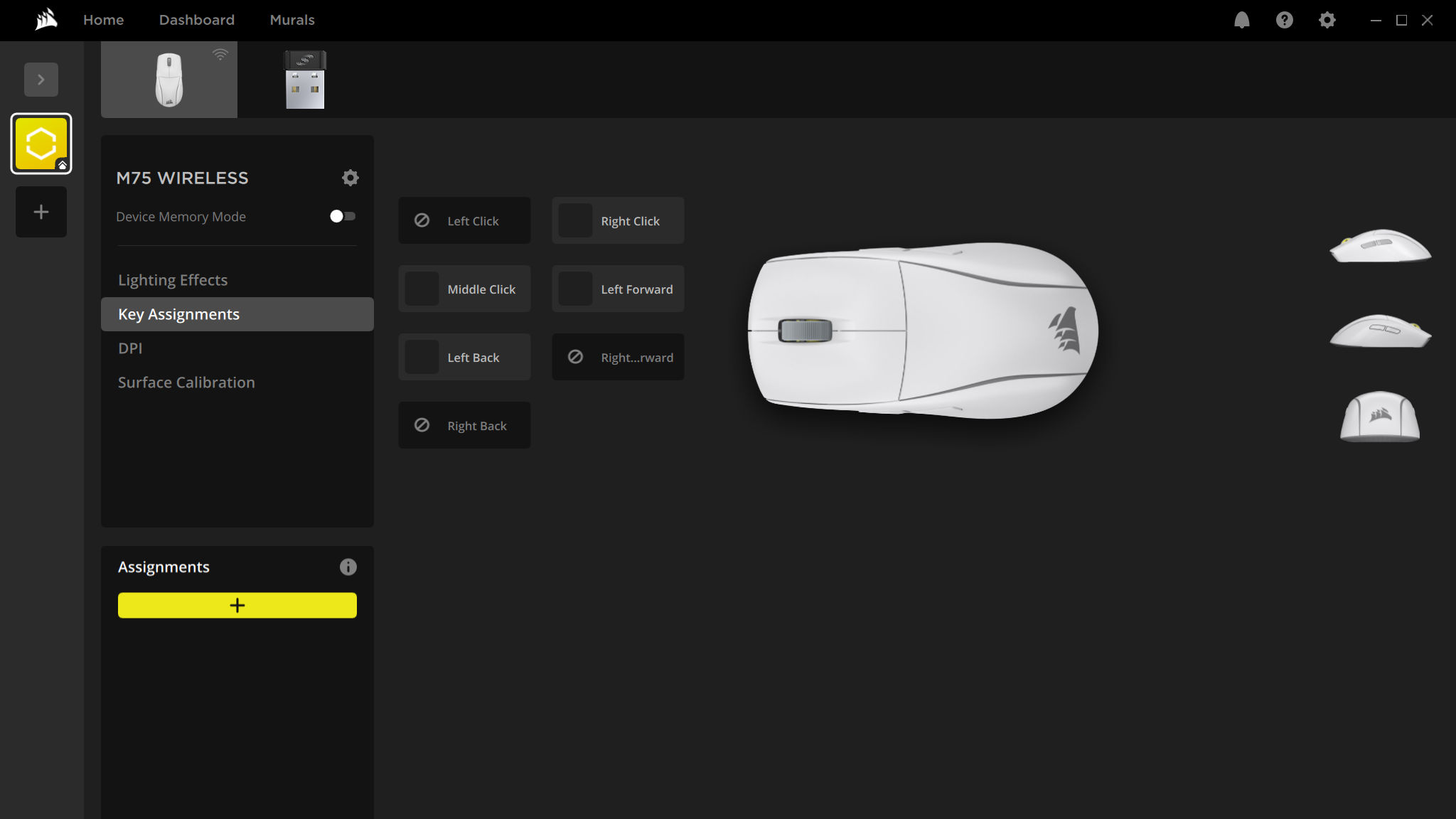This screenshot has height=819, width=1456.
Task: Click the Left Click disabled indicator
Action: tap(422, 220)
